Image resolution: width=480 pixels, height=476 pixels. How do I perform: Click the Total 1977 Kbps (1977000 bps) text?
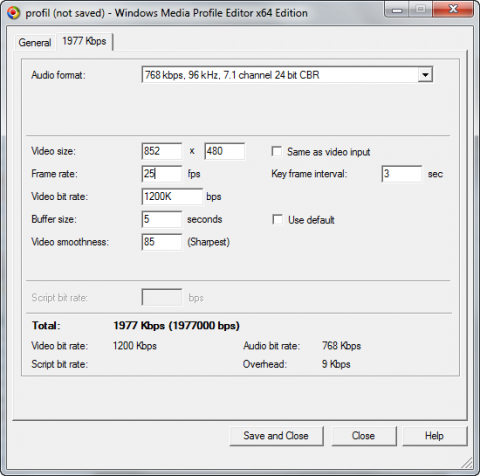[177, 326]
